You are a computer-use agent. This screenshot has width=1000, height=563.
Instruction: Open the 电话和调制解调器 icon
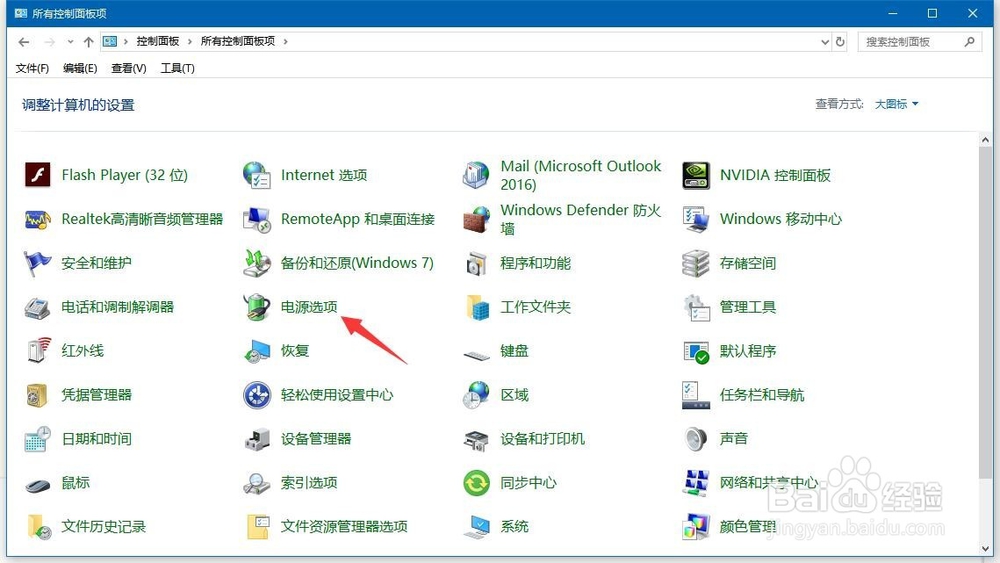(x=38, y=307)
